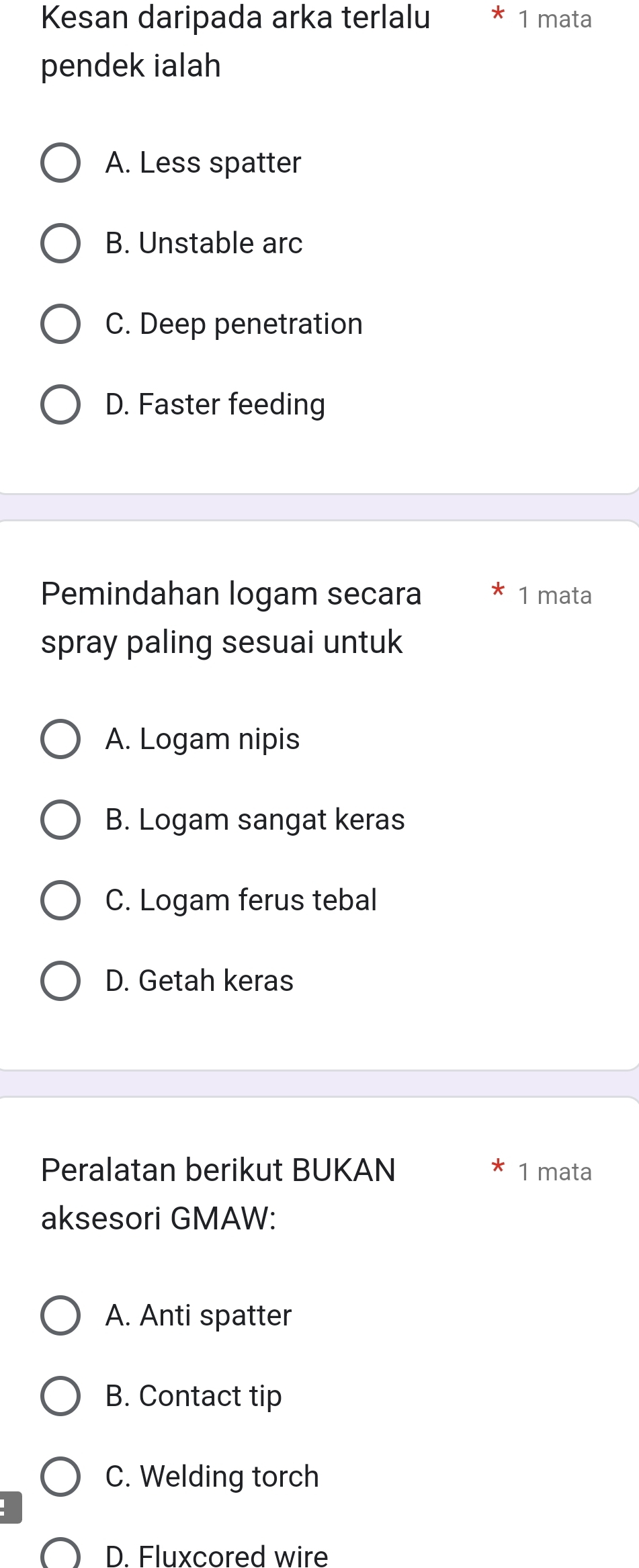This screenshot has width=639, height=1568.
Task: Pick C. Welding torch radio button
Action: tap(60, 1477)
